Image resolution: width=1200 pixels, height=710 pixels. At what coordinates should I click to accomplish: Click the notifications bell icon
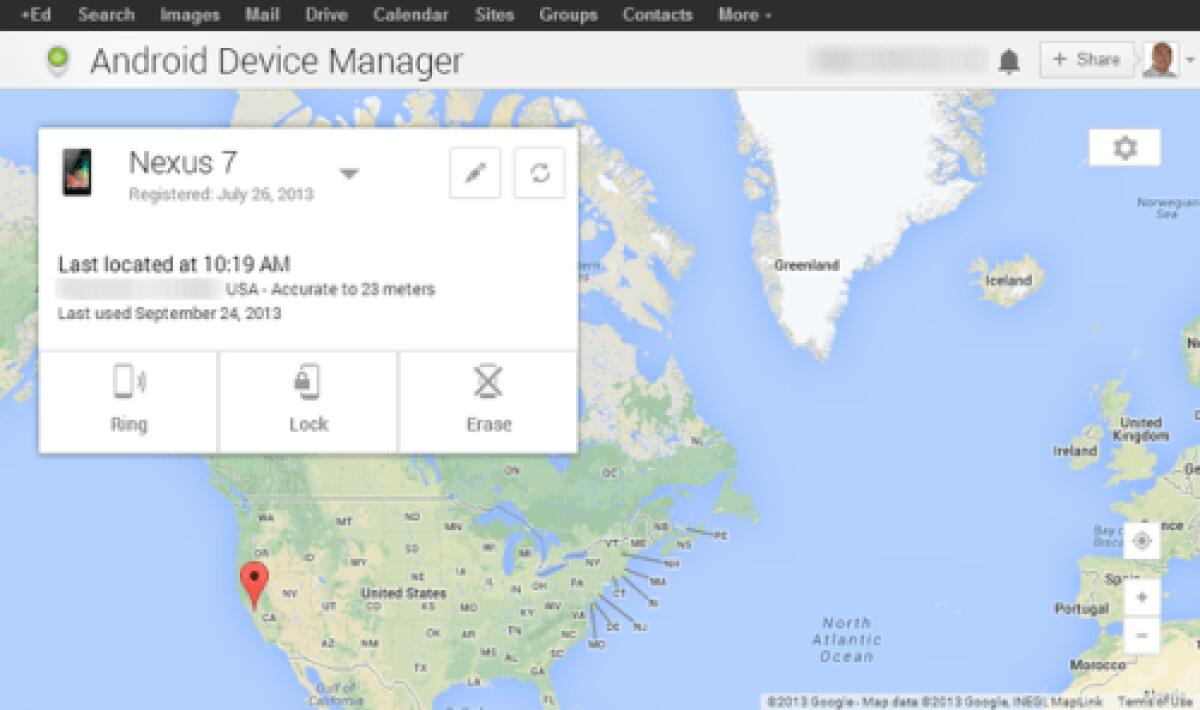(x=1009, y=62)
